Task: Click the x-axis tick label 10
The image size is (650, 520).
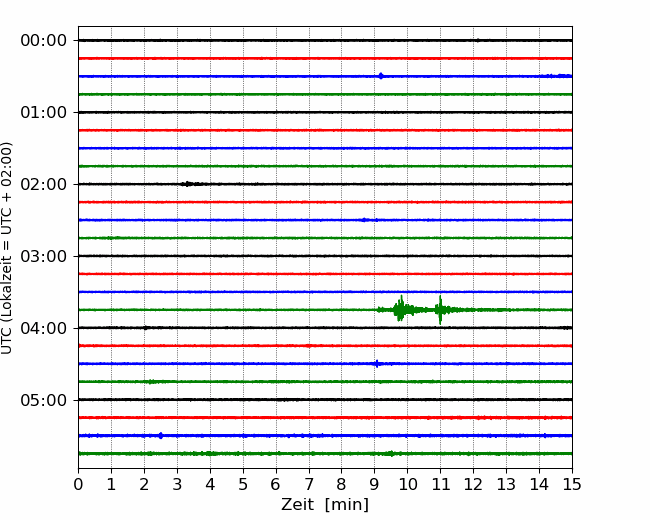Action: point(407,484)
